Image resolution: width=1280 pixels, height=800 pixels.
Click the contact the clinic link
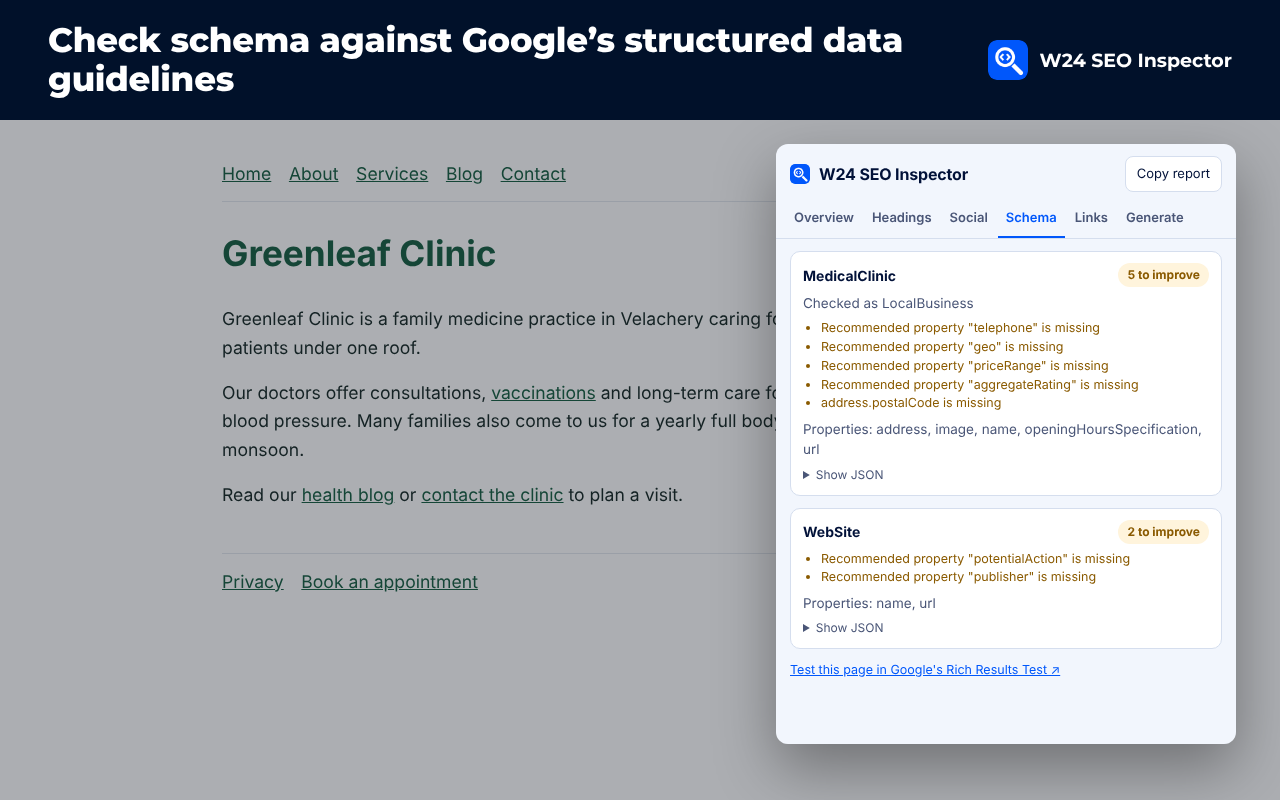492,495
